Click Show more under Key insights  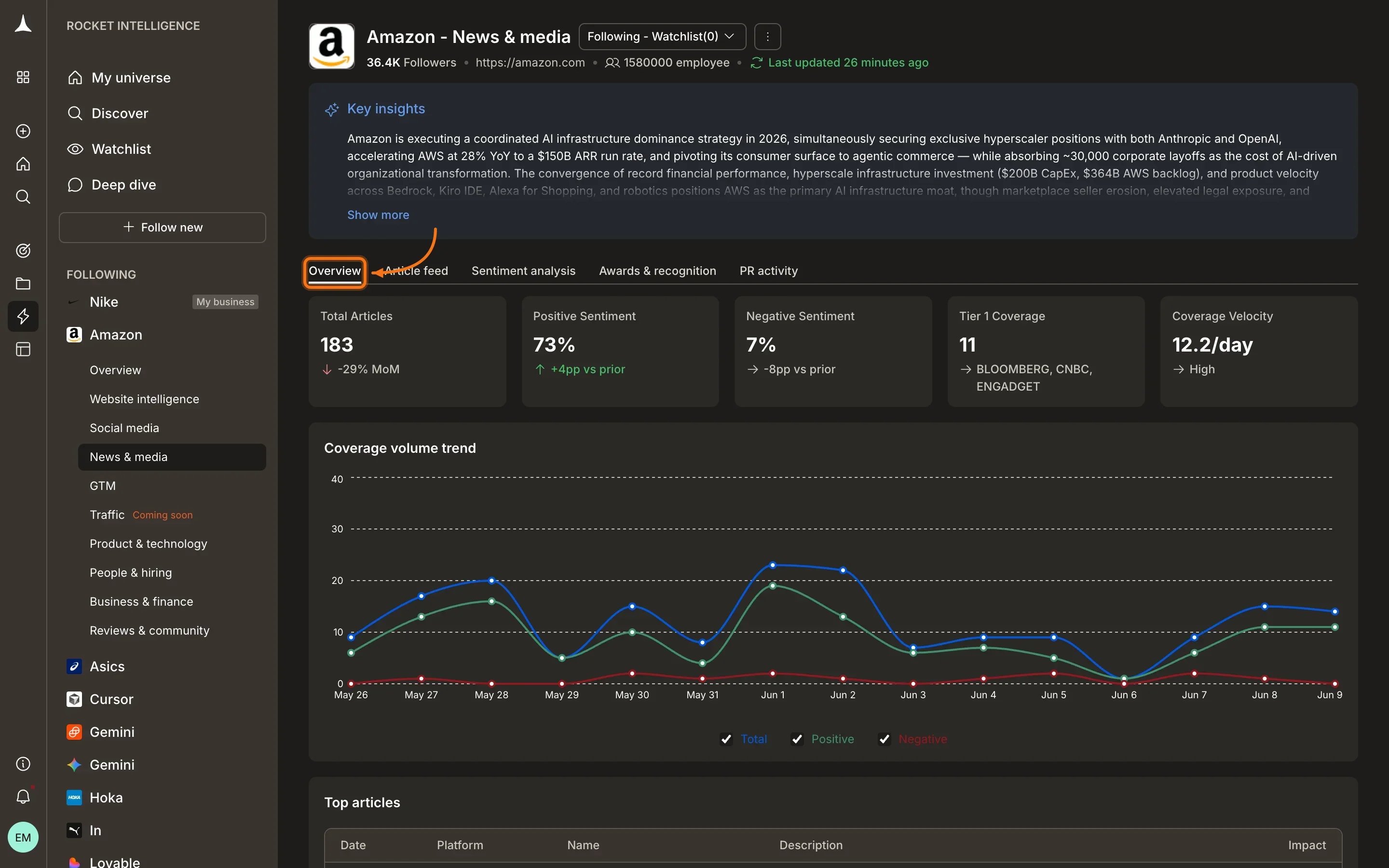[378, 215]
